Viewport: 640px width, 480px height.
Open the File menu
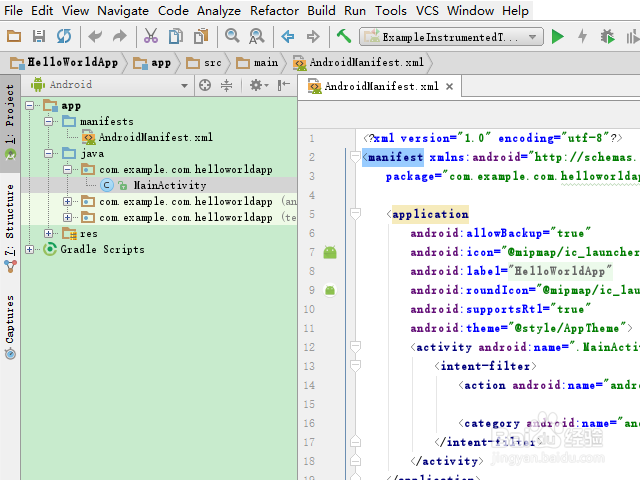[13, 11]
